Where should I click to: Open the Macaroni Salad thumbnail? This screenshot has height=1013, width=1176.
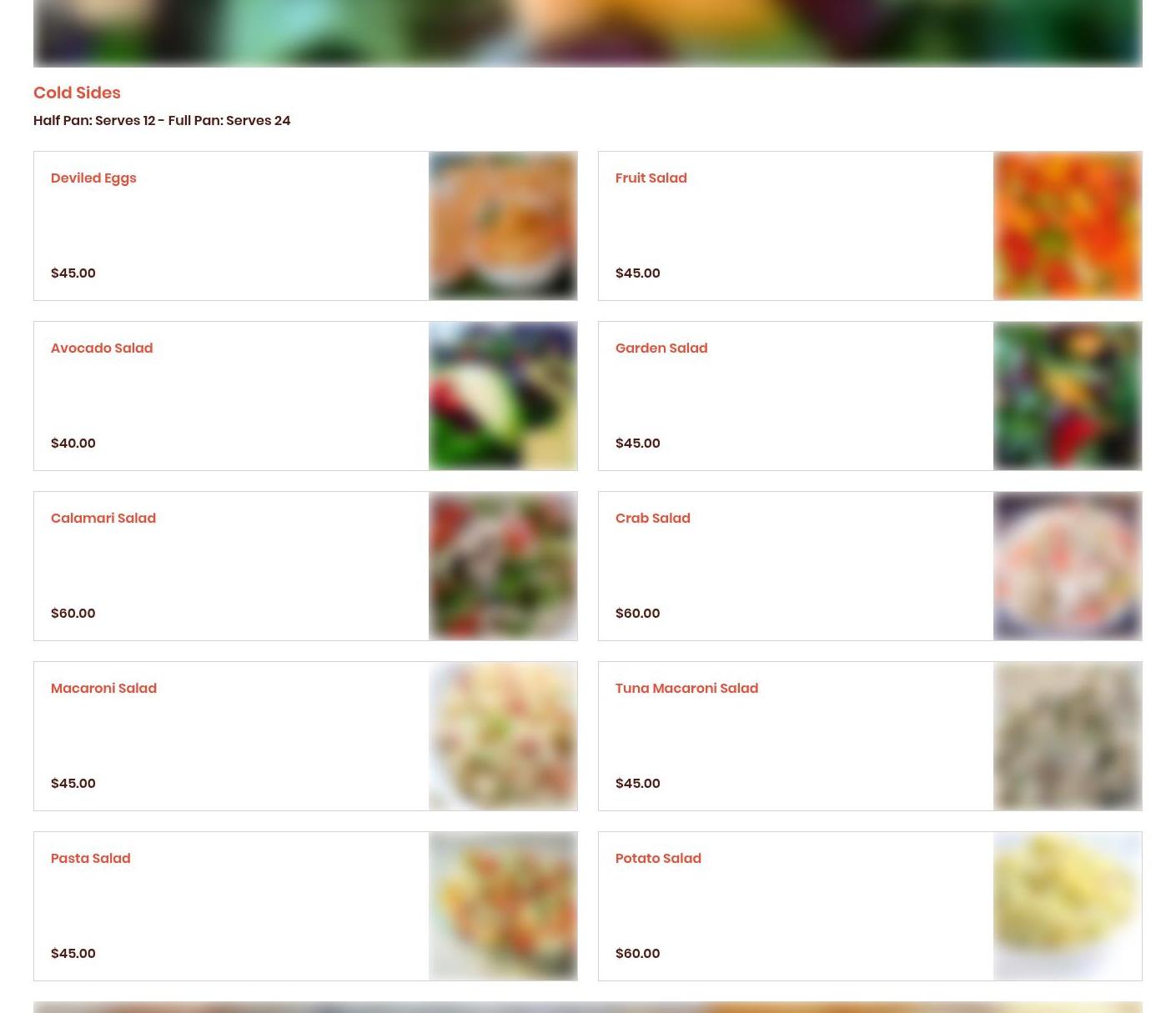click(503, 736)
